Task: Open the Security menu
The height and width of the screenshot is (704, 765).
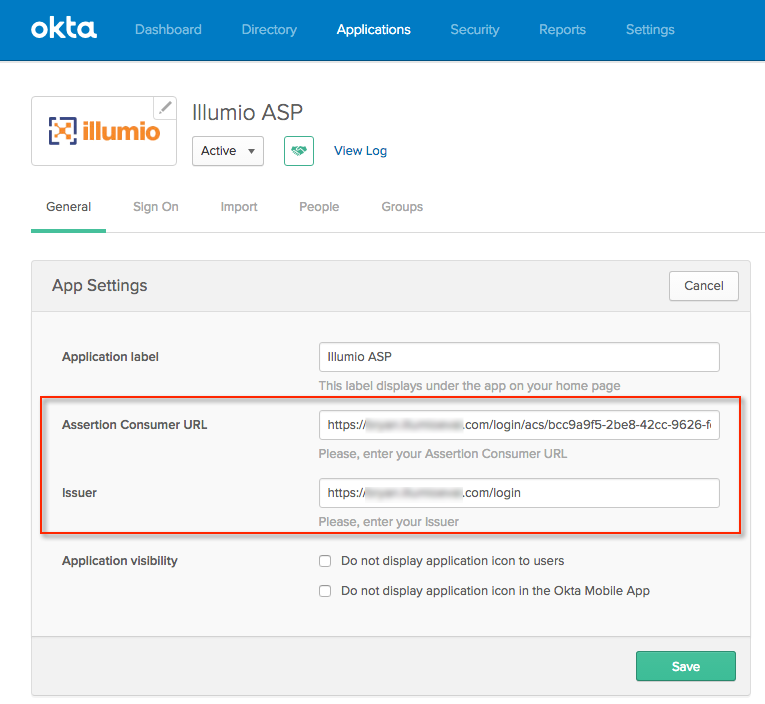Action: [475, 30]
